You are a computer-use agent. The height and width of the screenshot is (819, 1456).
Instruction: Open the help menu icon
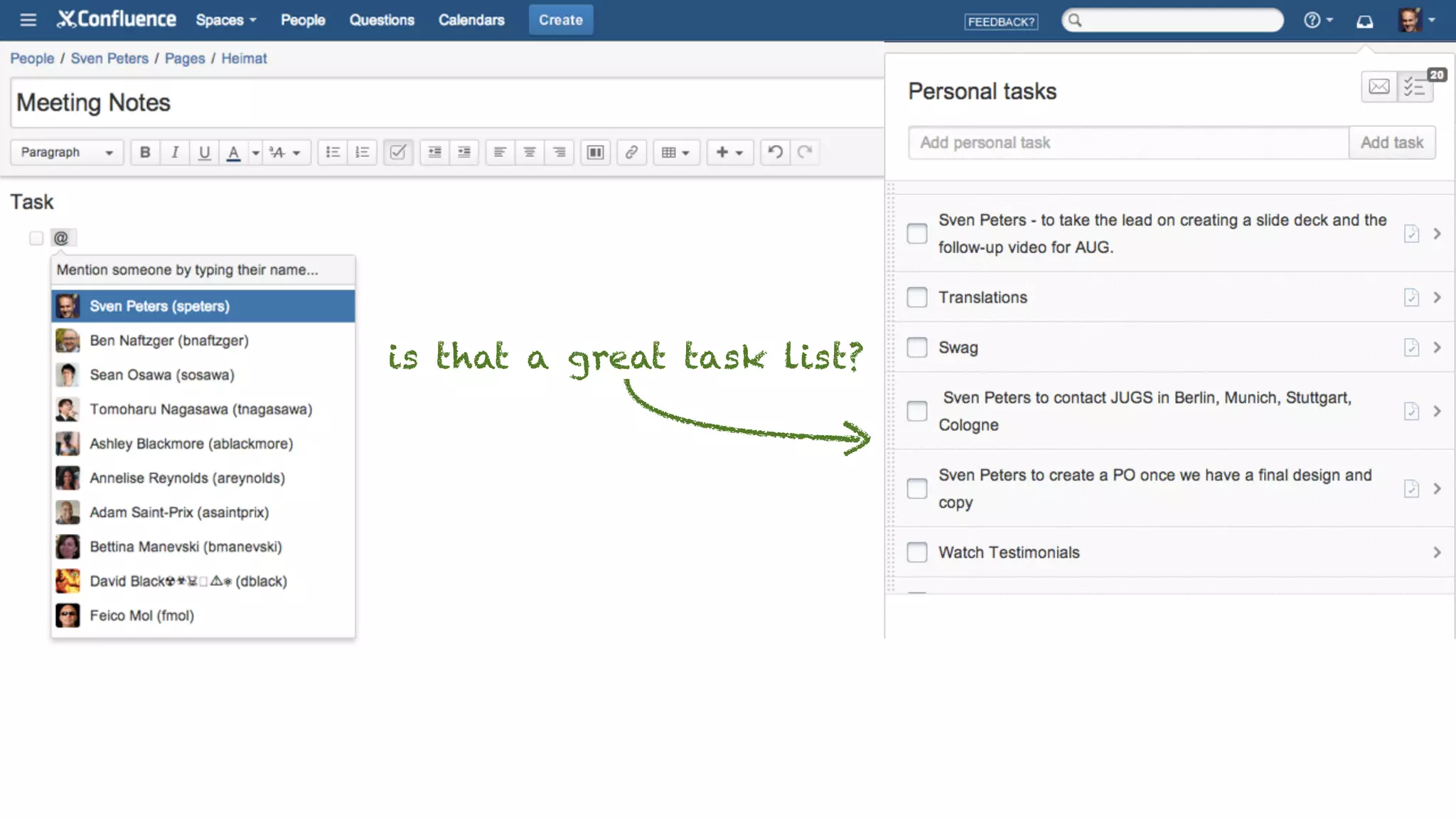(x=1318, y=20)
